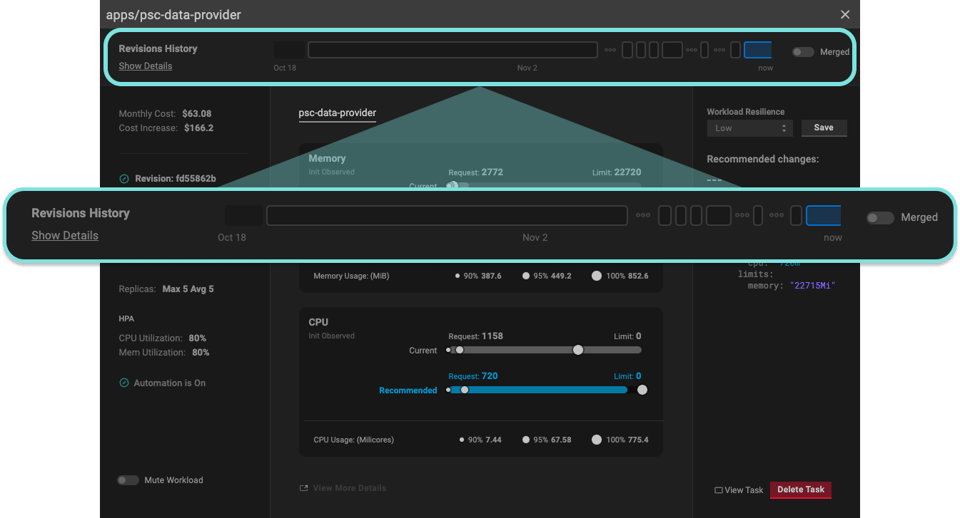Select the Monthly Cost value $63.08
The height and width of the screenshot is (518, 960).
click(x=197, y=113)
